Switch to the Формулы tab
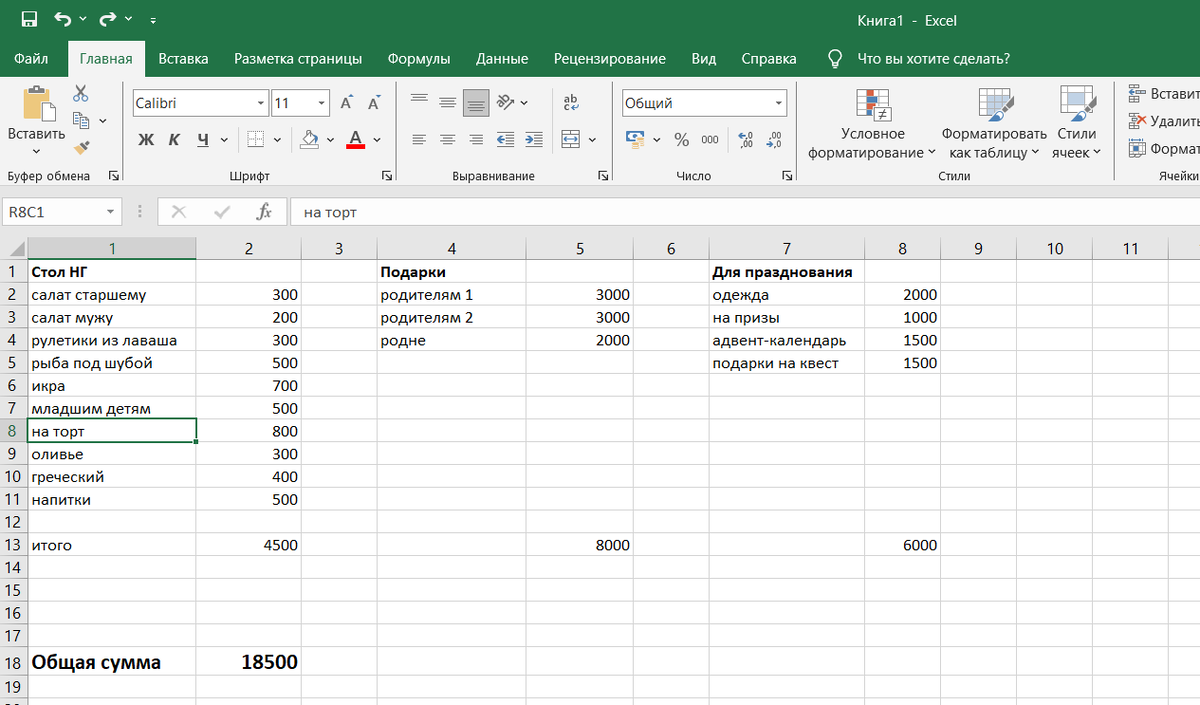 click(419, 58)
